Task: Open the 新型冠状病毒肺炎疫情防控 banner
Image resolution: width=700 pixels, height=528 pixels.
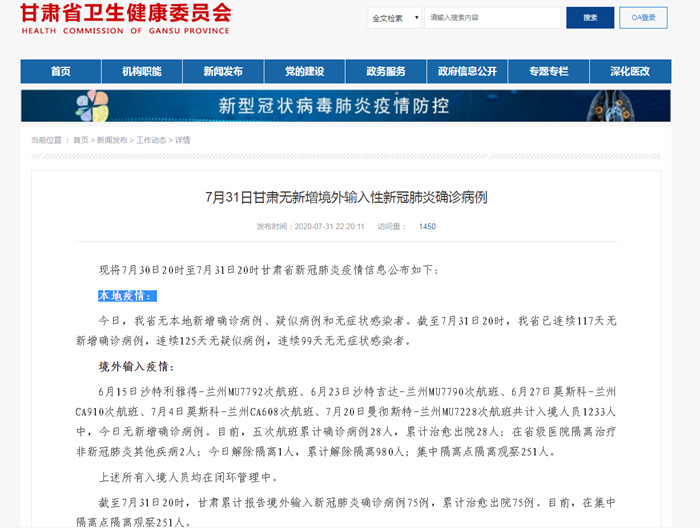Action: (346, 106)
